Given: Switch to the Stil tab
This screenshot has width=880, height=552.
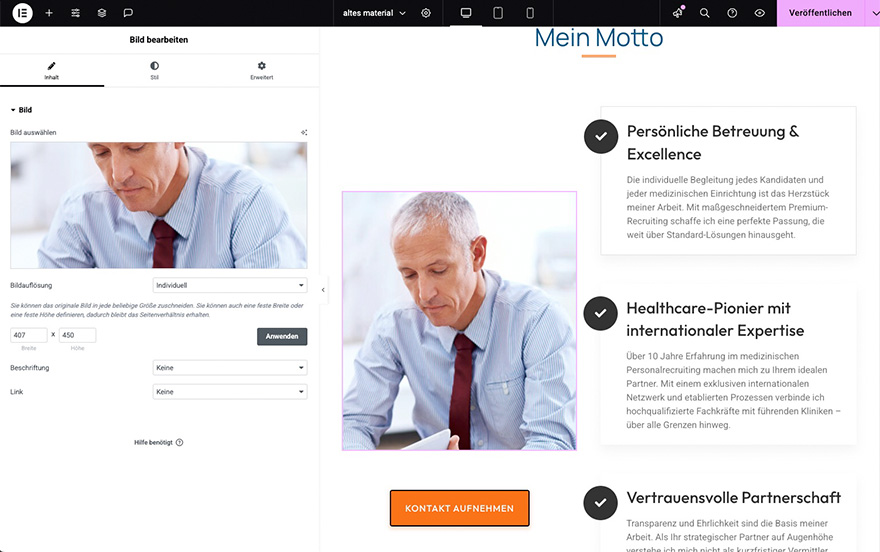Looking at the screenshot, I should click(154, 71).
